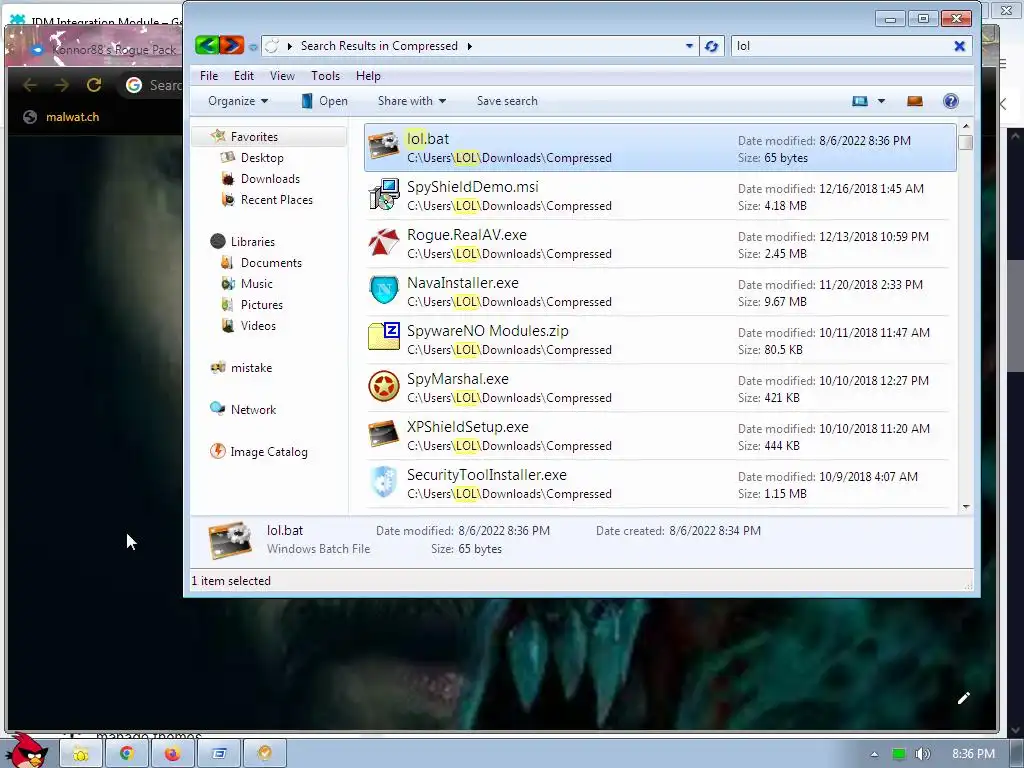Screen dimensions: 1024x768
Task: Open the Edit menu
Action: point(244,76)
